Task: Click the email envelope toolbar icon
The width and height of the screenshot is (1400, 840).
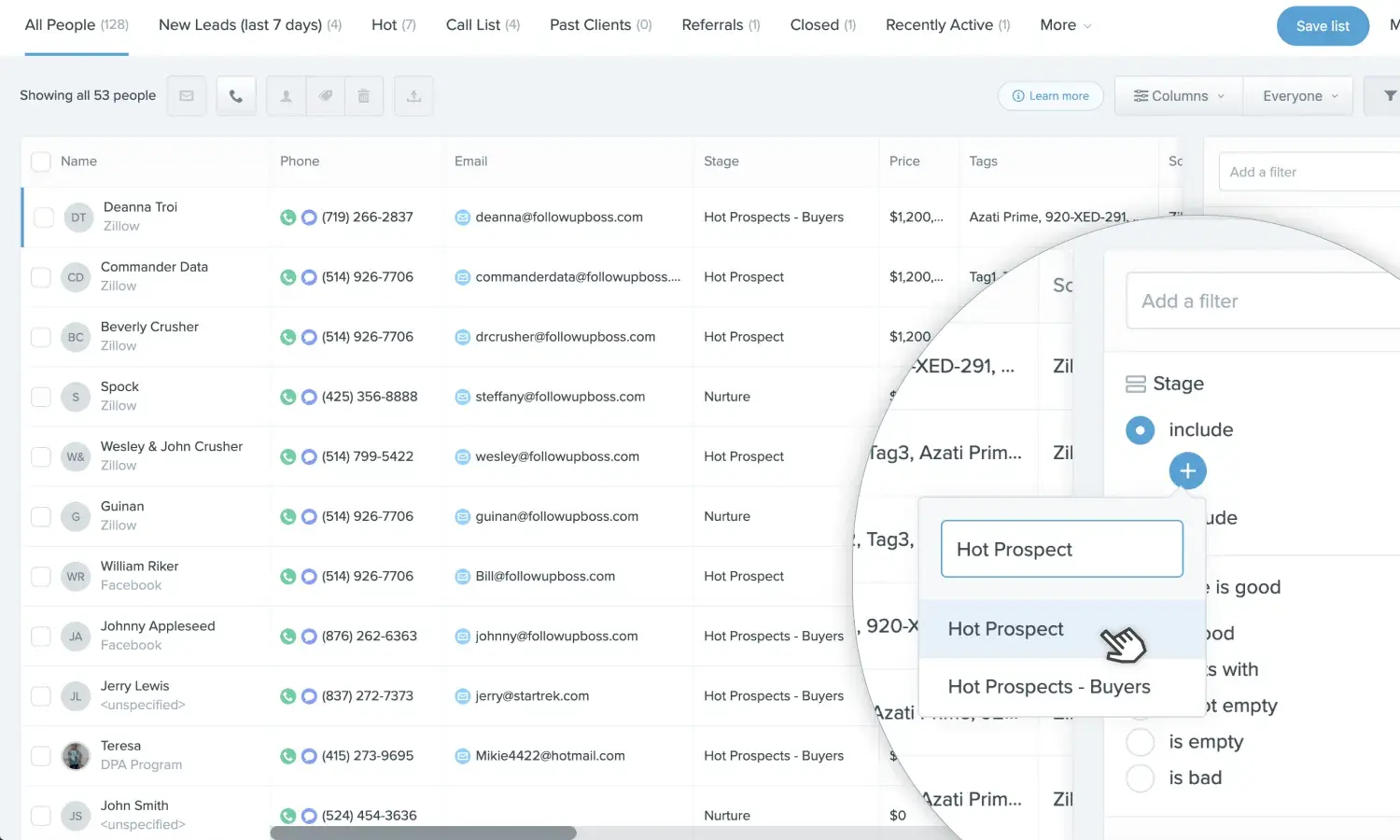Action: (x=187, y=96)
